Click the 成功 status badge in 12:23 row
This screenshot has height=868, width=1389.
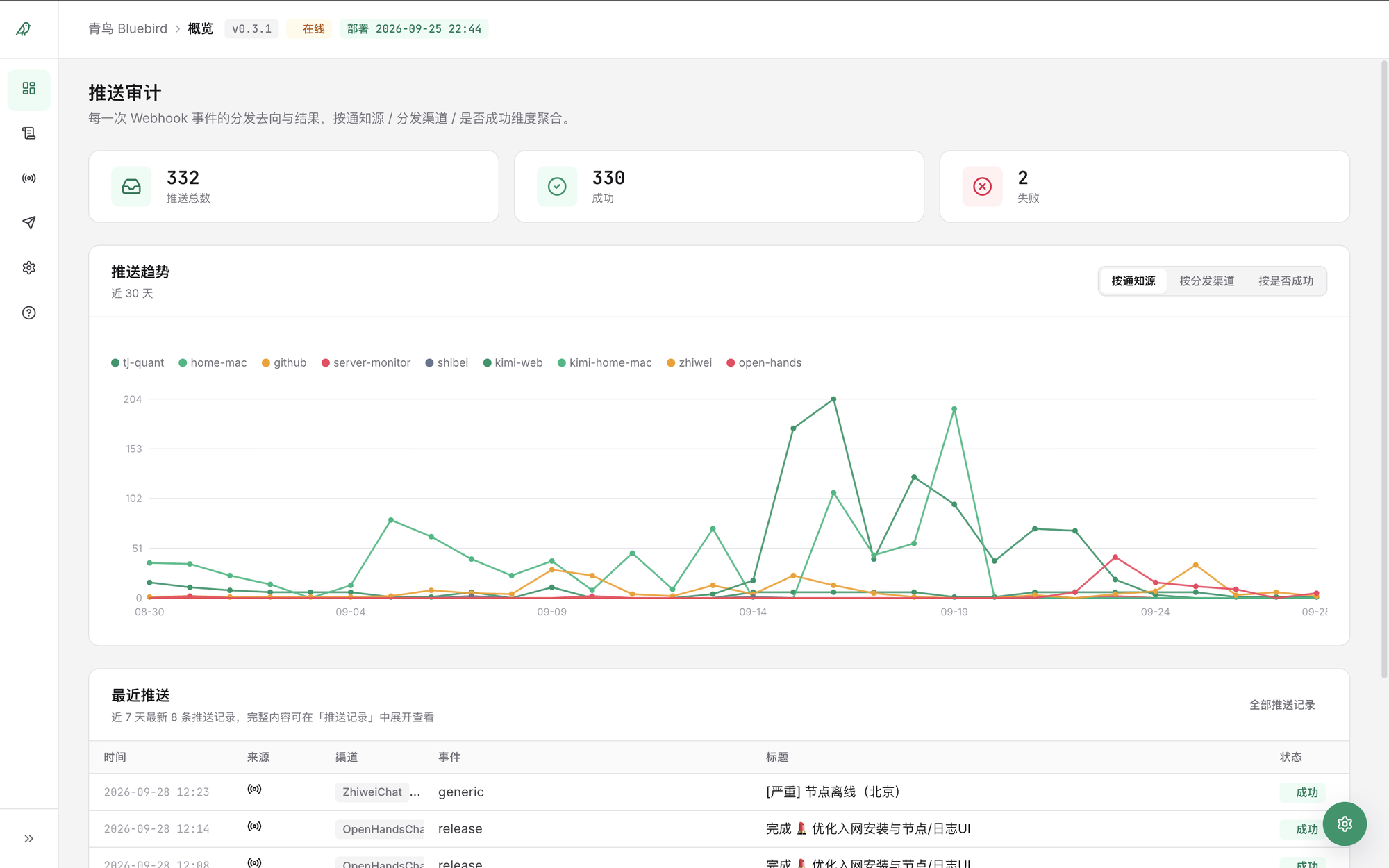pyautogui.click(x=1303, y=792)
